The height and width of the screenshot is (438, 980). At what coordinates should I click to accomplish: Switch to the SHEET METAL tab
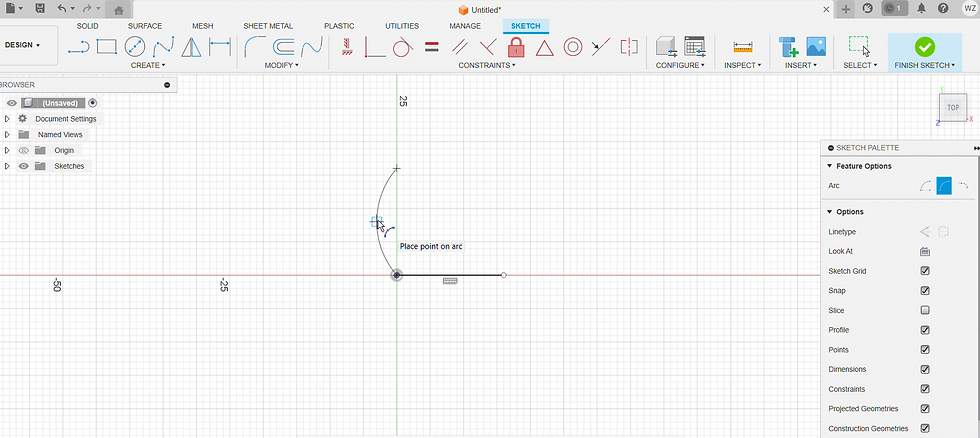[268, 26]
